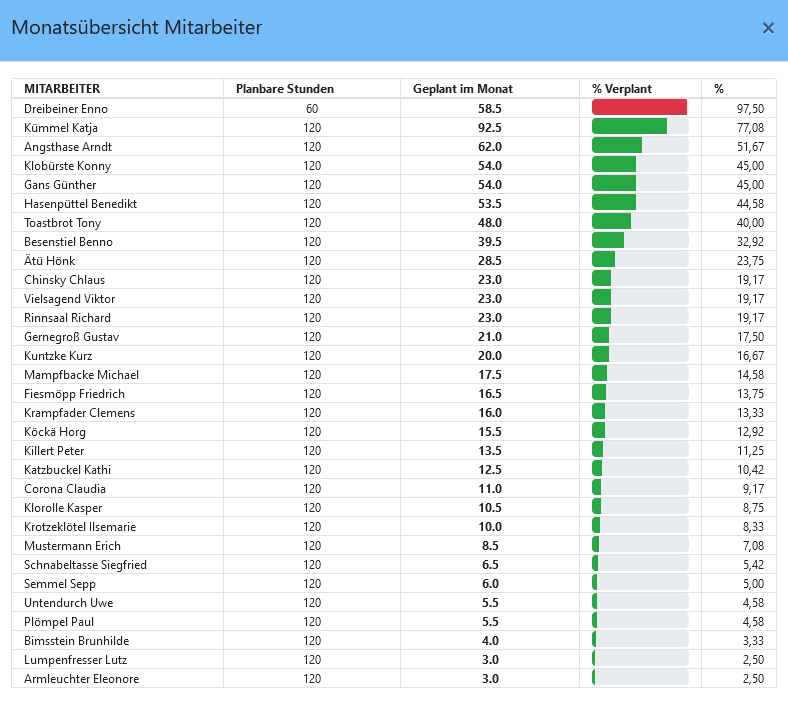Click planned hours value 39.5
Screen dimensions: 788x706
(x=489, y=242)
